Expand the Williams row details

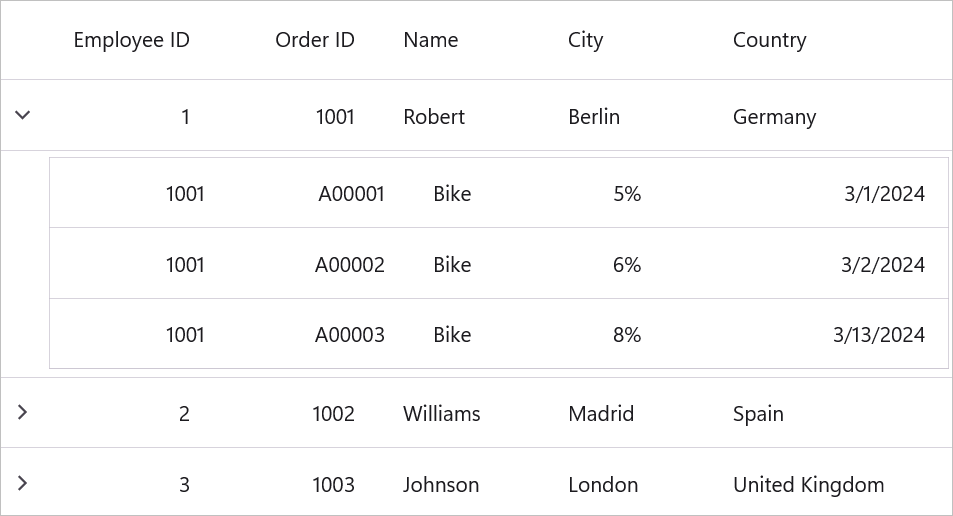pos(23,412)
